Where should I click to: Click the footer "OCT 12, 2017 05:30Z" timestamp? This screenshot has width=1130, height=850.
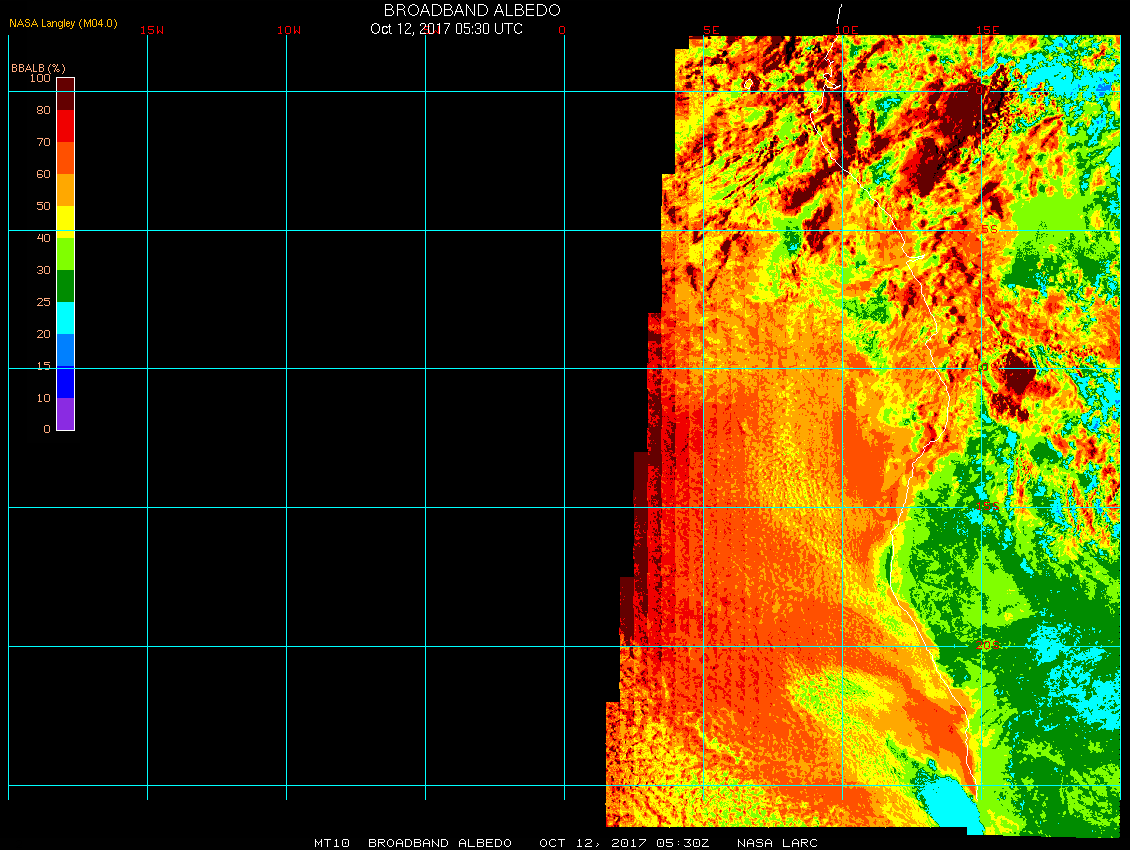click(x=624, y=843)
